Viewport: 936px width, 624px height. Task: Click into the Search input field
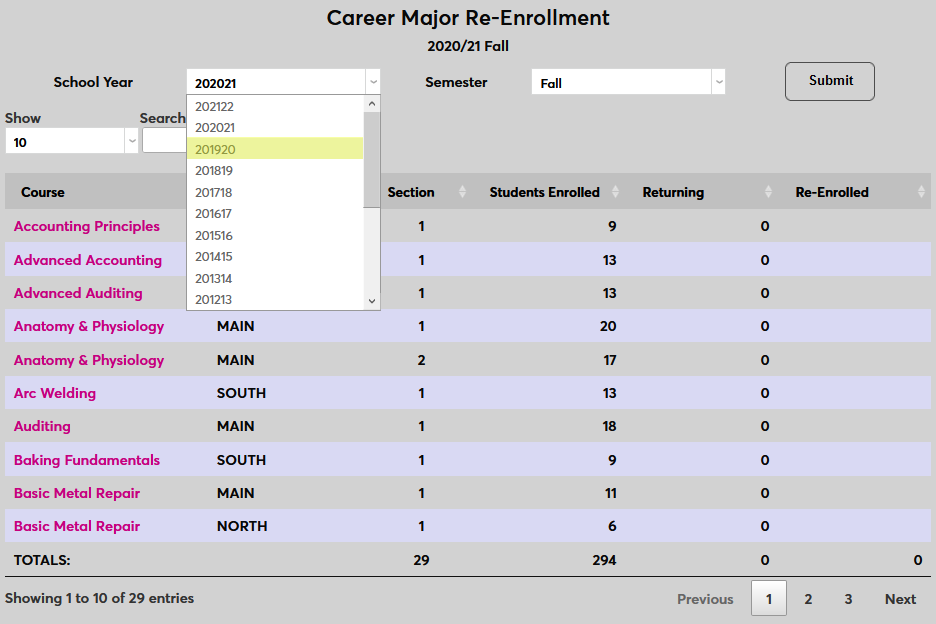tap(164, 141)
